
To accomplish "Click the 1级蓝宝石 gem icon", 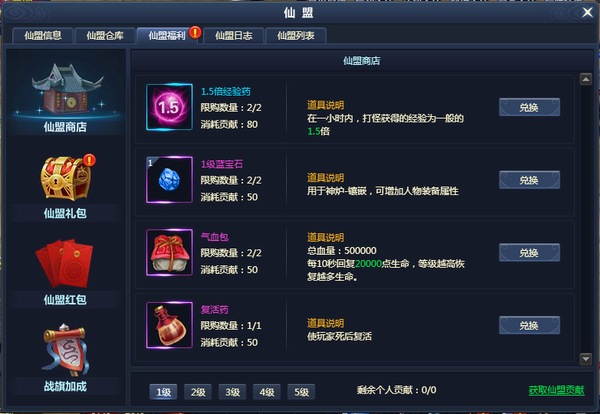I will pos(169,179).
